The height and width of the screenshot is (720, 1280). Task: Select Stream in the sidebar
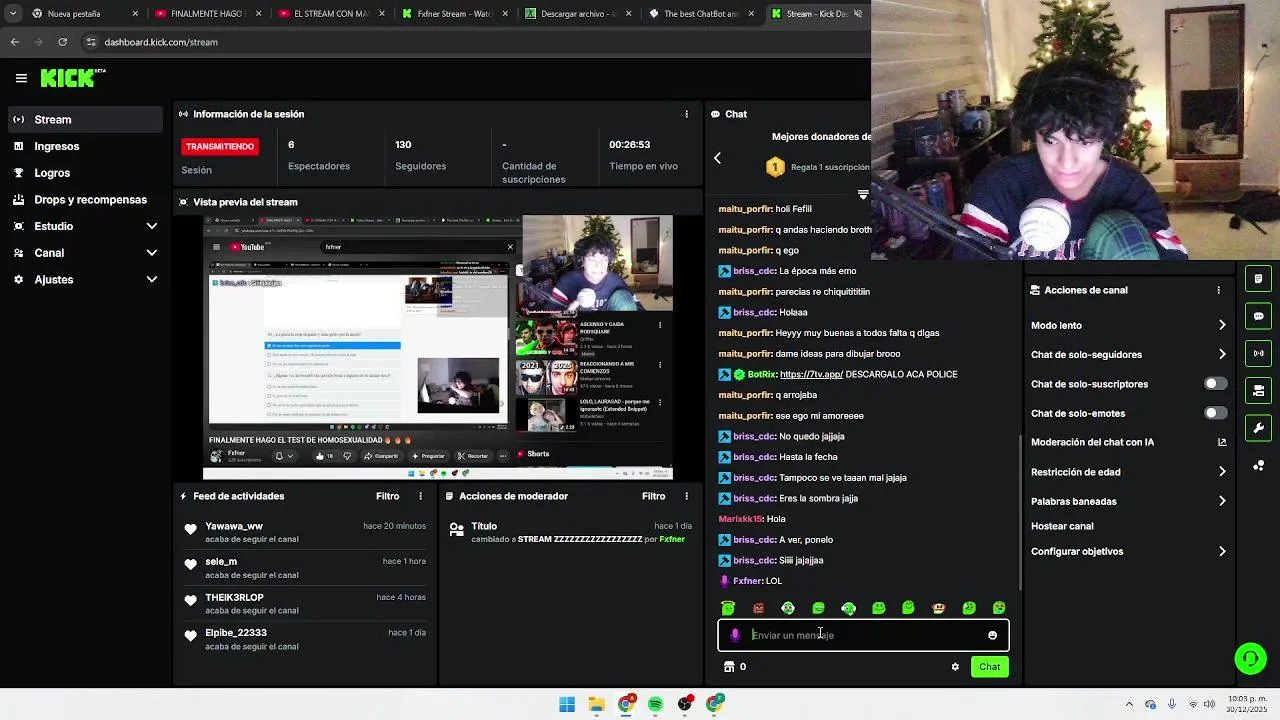[x=84, y=120]
